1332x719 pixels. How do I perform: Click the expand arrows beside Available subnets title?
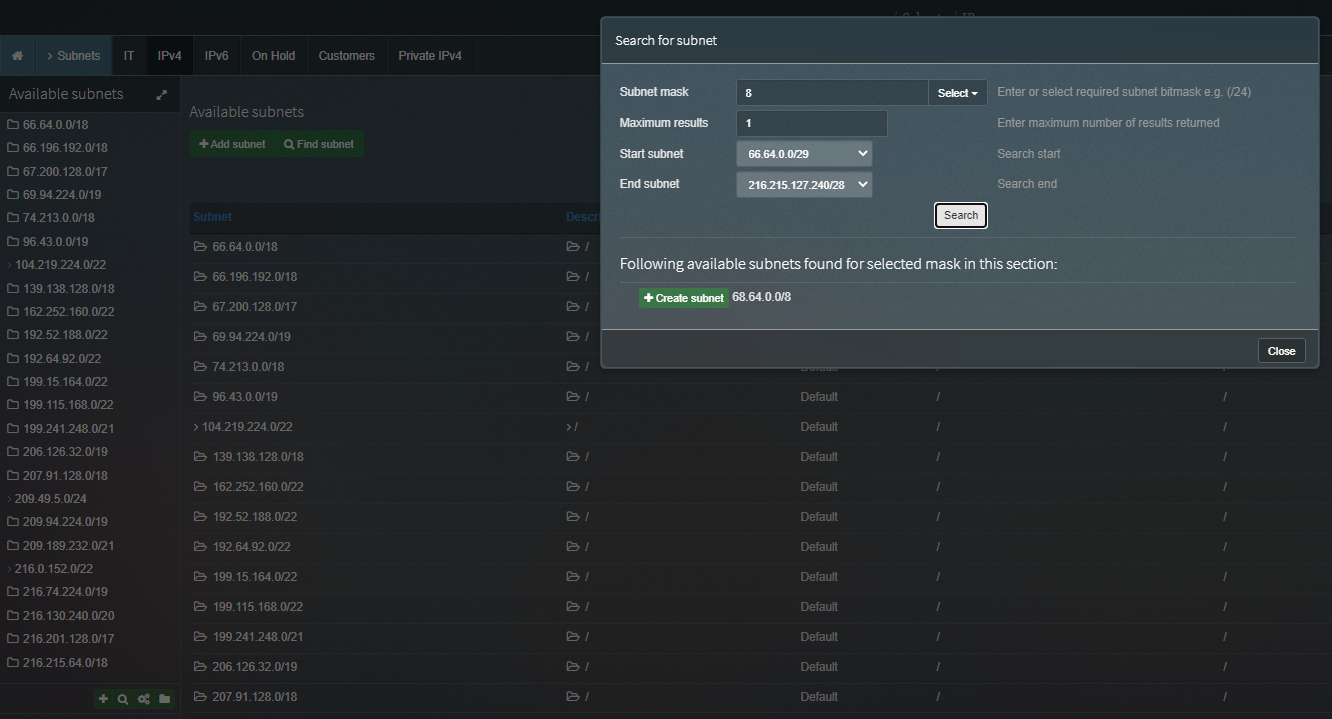[x=160, y=94]
